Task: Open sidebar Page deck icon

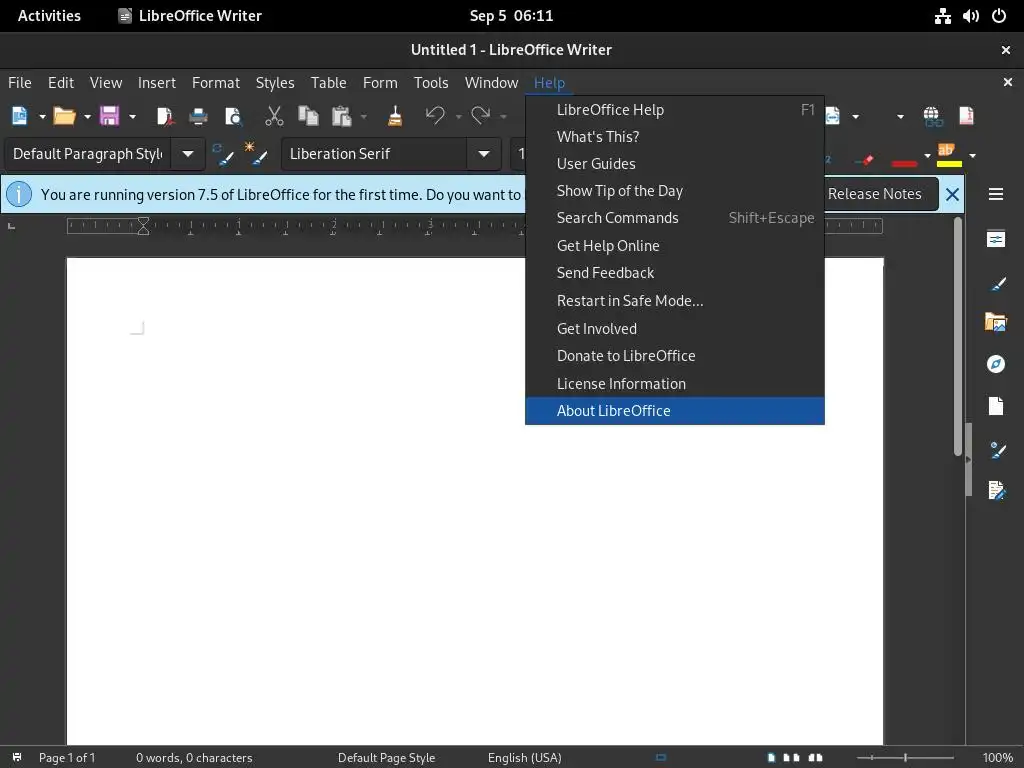Action: [x=996, y=406]
